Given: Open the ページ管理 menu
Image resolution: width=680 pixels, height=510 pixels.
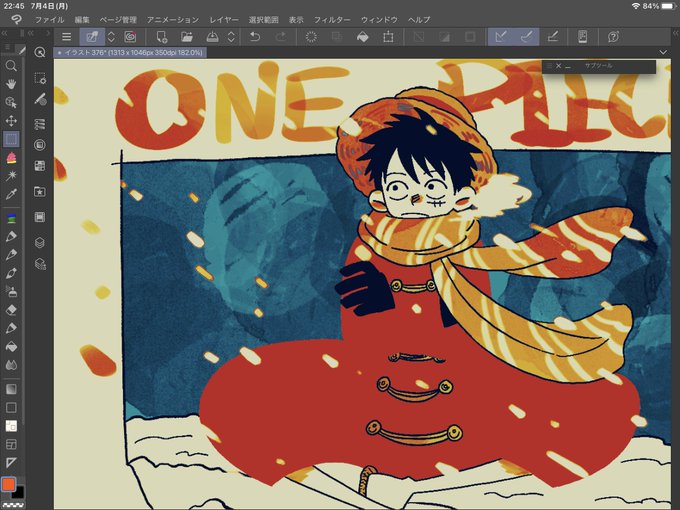Looking at the screenshot, I should (x=118, y=20).
